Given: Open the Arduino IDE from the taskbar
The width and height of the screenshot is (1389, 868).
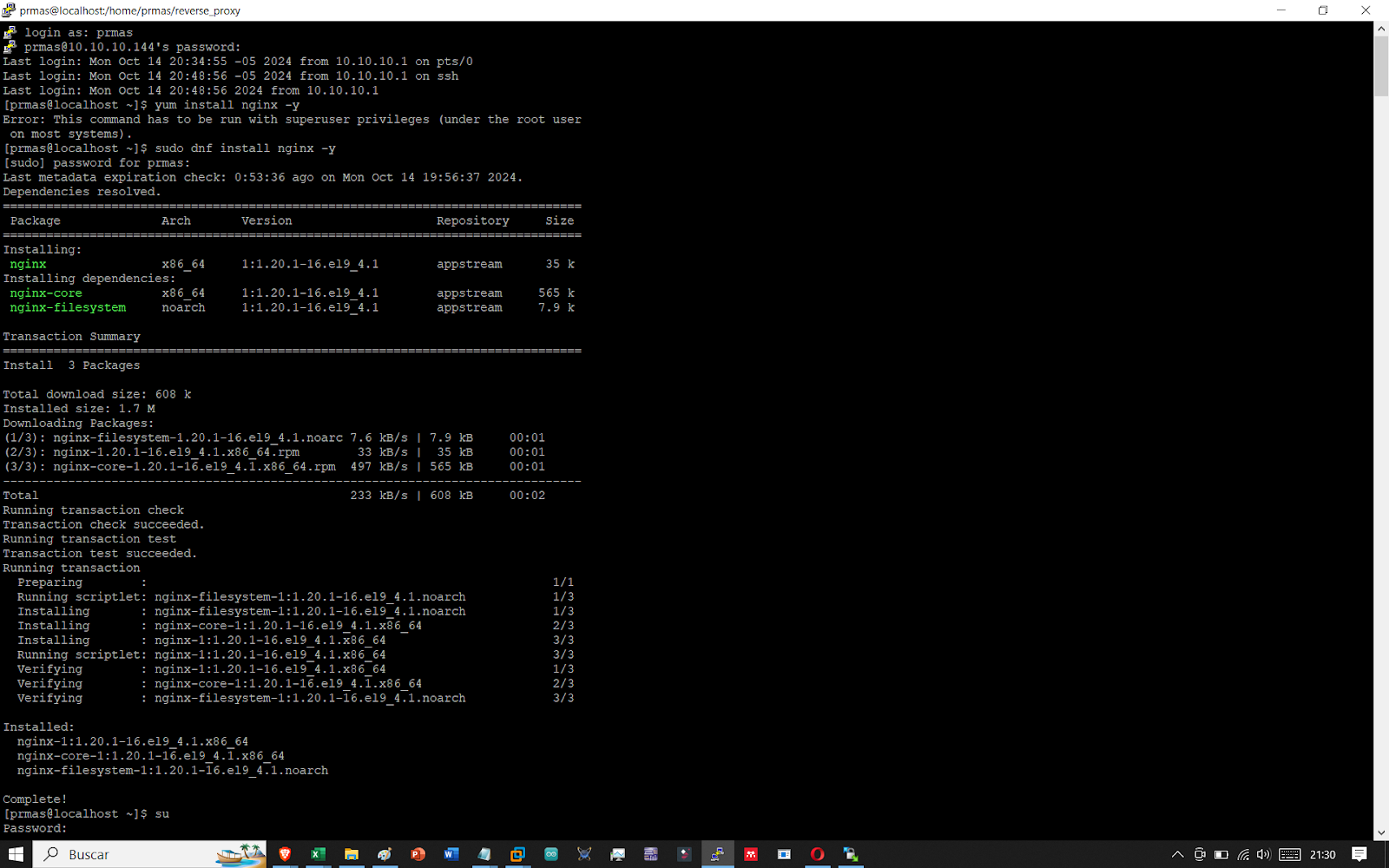Looking at the screenshot, I should point(551,854).
